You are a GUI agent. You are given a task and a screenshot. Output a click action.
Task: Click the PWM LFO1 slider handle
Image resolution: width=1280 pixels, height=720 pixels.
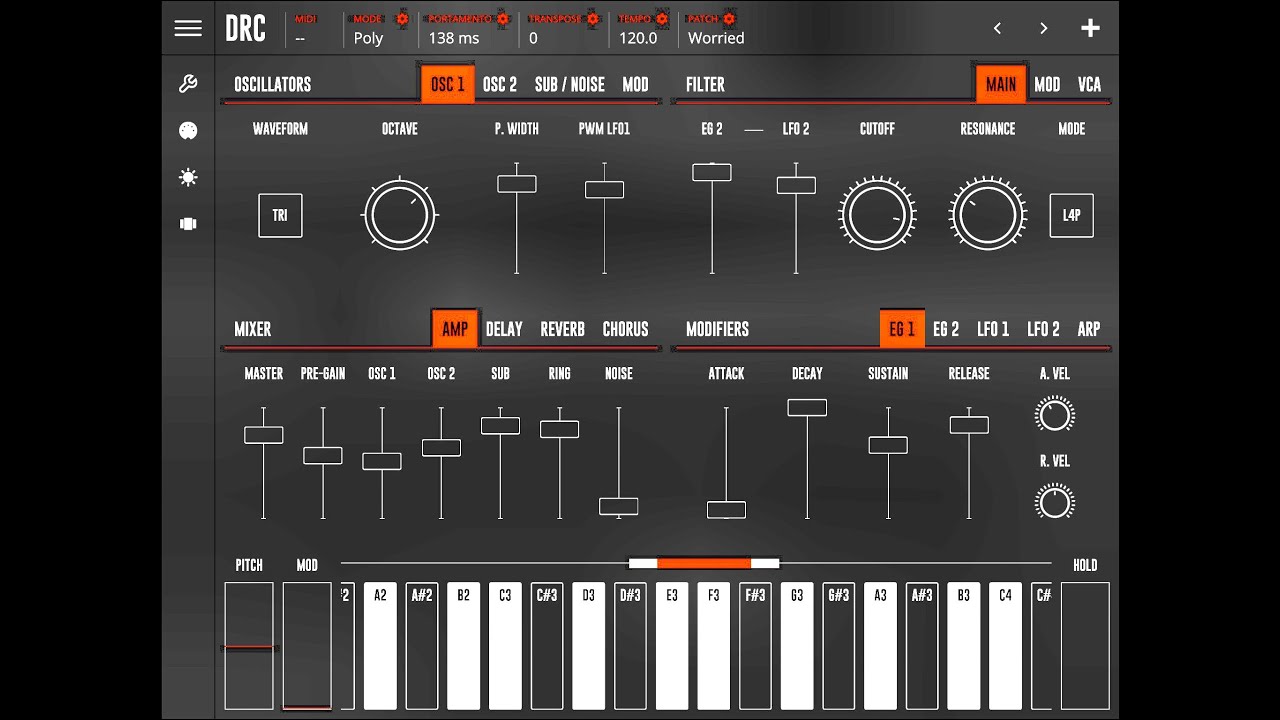tap(605, 189)
